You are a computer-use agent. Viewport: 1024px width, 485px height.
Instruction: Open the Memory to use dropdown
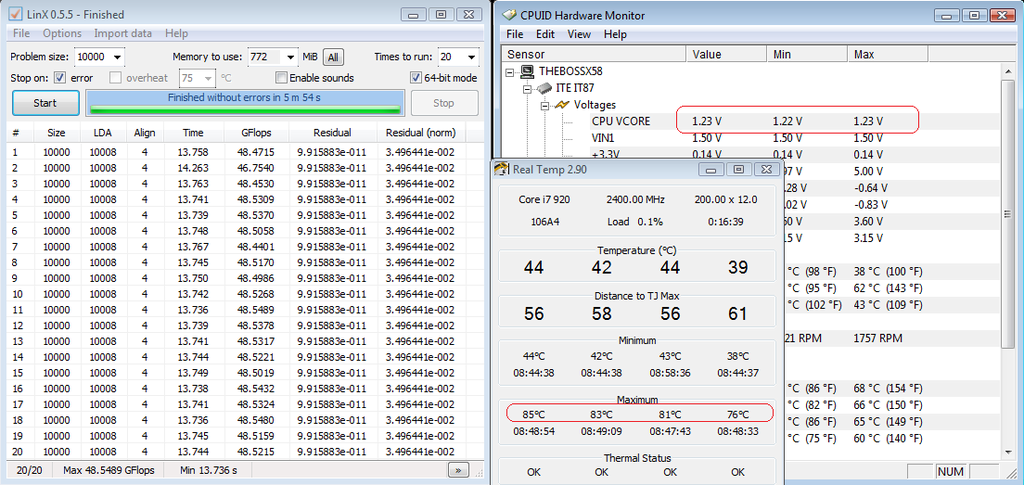pyautogui.click(x=290, y=57)
